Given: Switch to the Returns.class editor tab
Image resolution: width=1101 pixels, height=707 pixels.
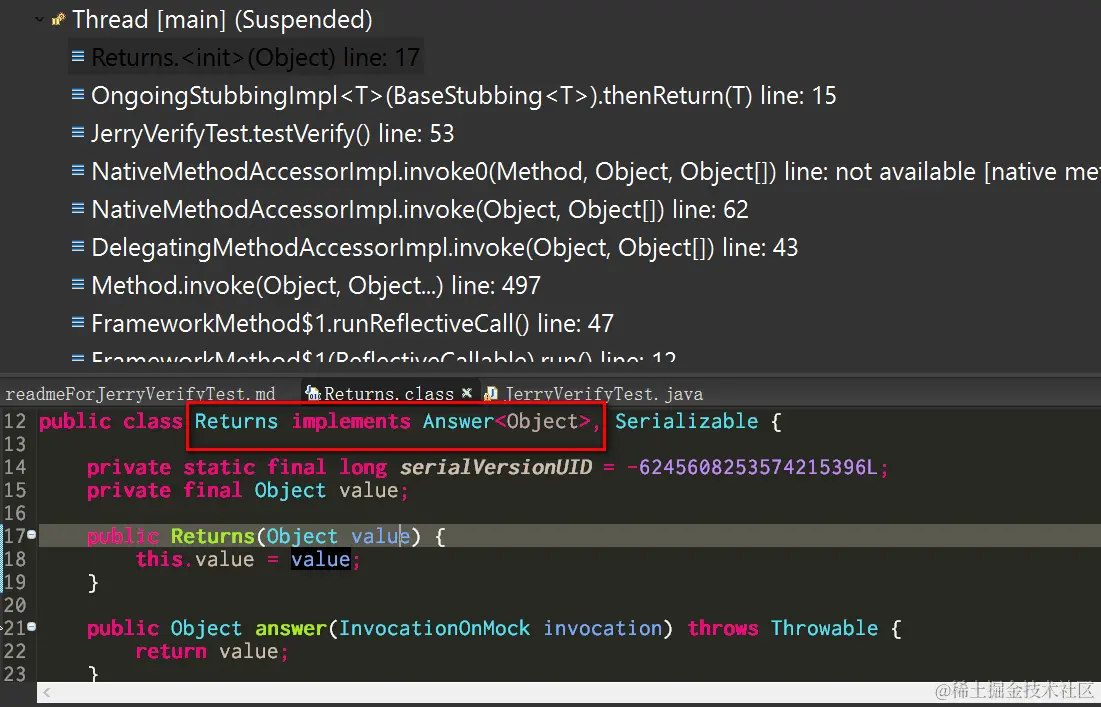Looking at the screenshot, I should pos(389,394).
